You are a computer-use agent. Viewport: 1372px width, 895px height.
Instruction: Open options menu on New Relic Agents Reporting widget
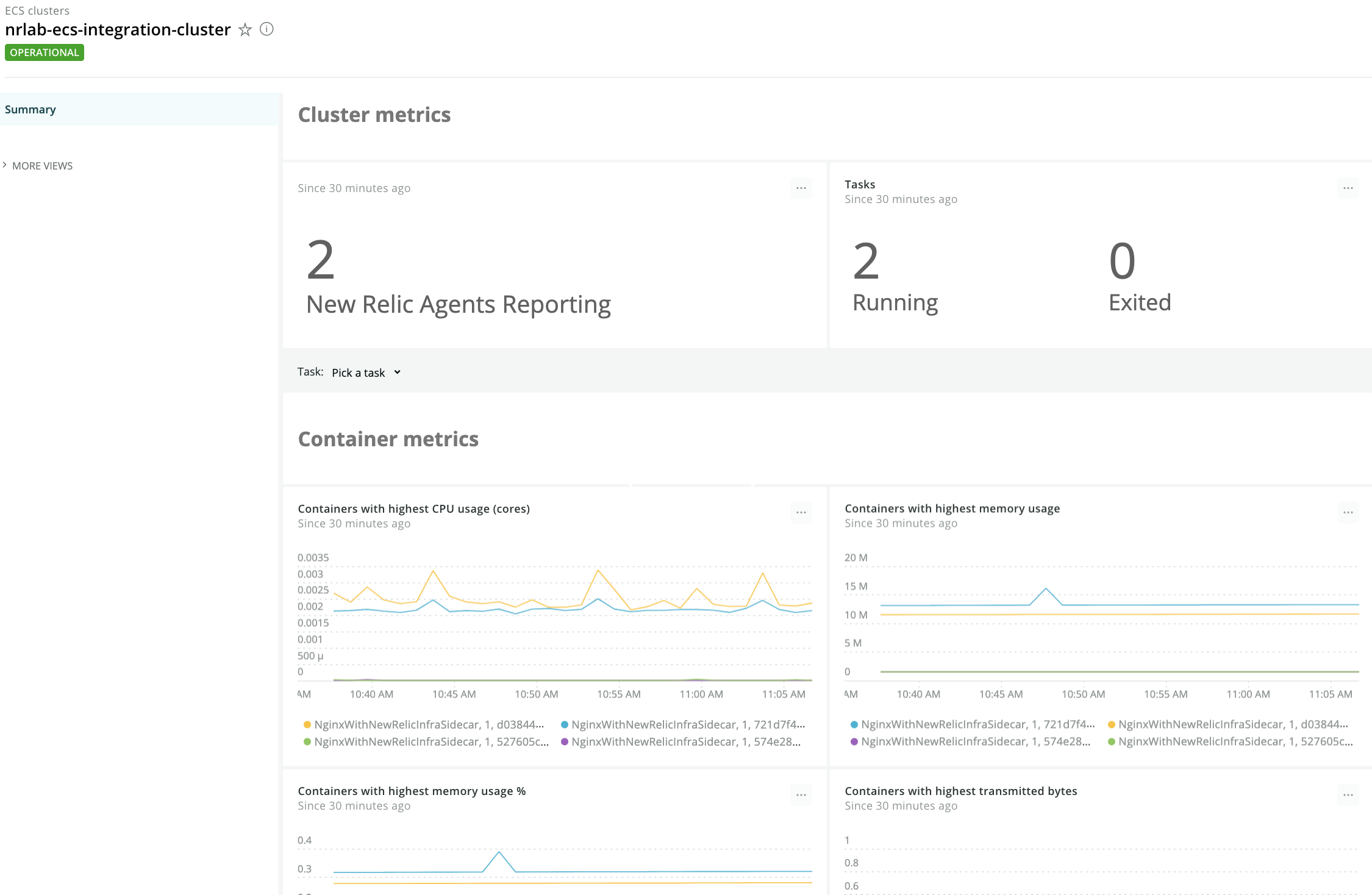click(x=801, y=188)
